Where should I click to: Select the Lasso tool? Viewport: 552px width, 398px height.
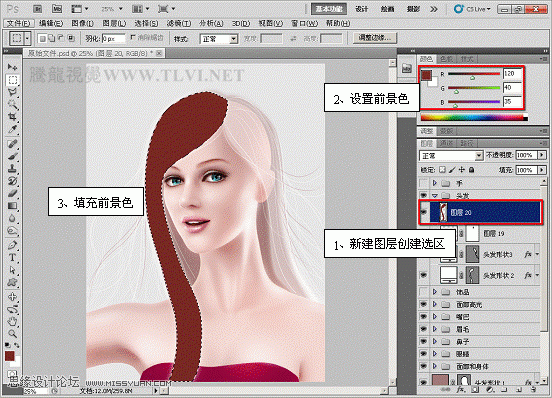13,93
